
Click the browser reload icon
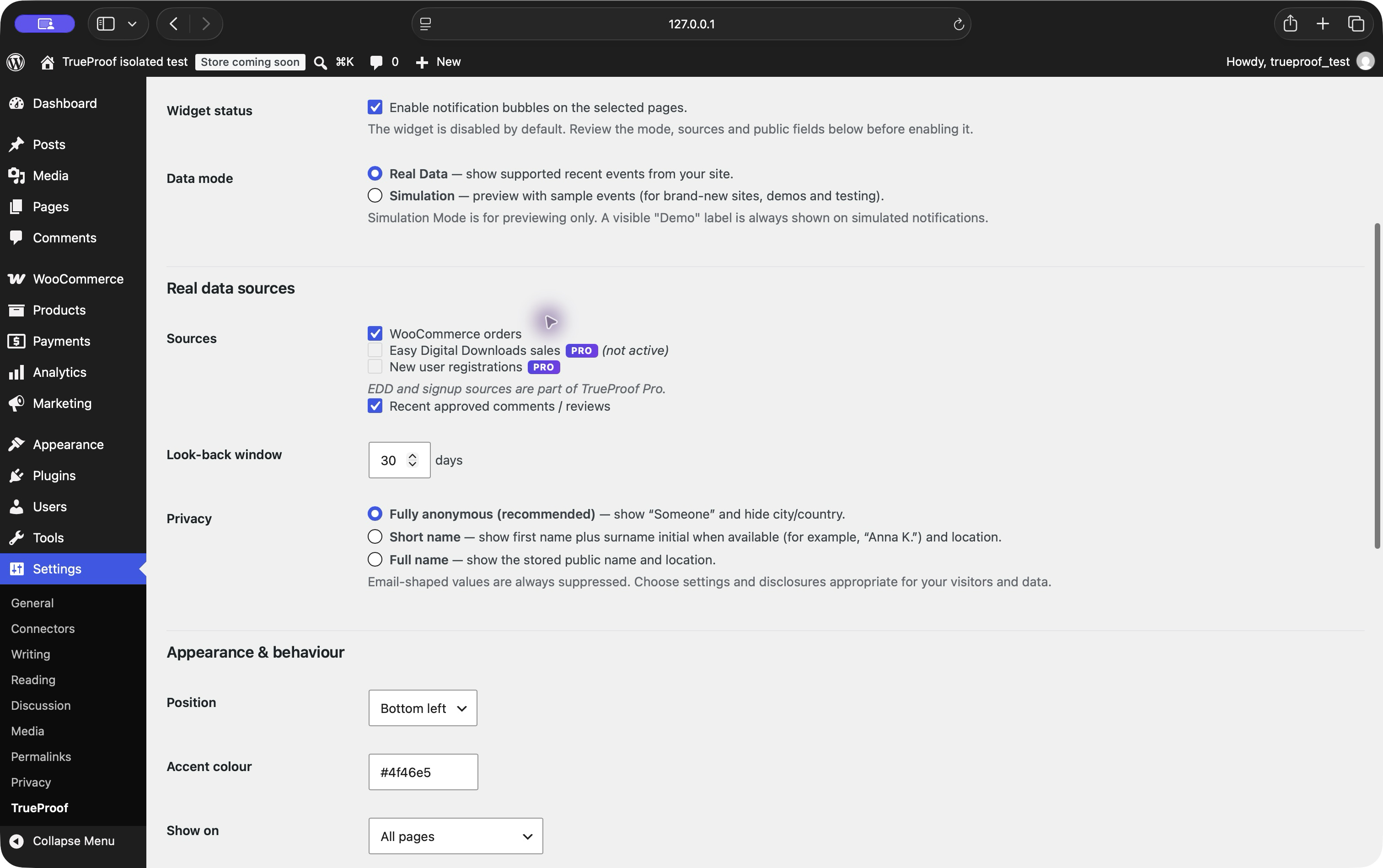point(958,24)
